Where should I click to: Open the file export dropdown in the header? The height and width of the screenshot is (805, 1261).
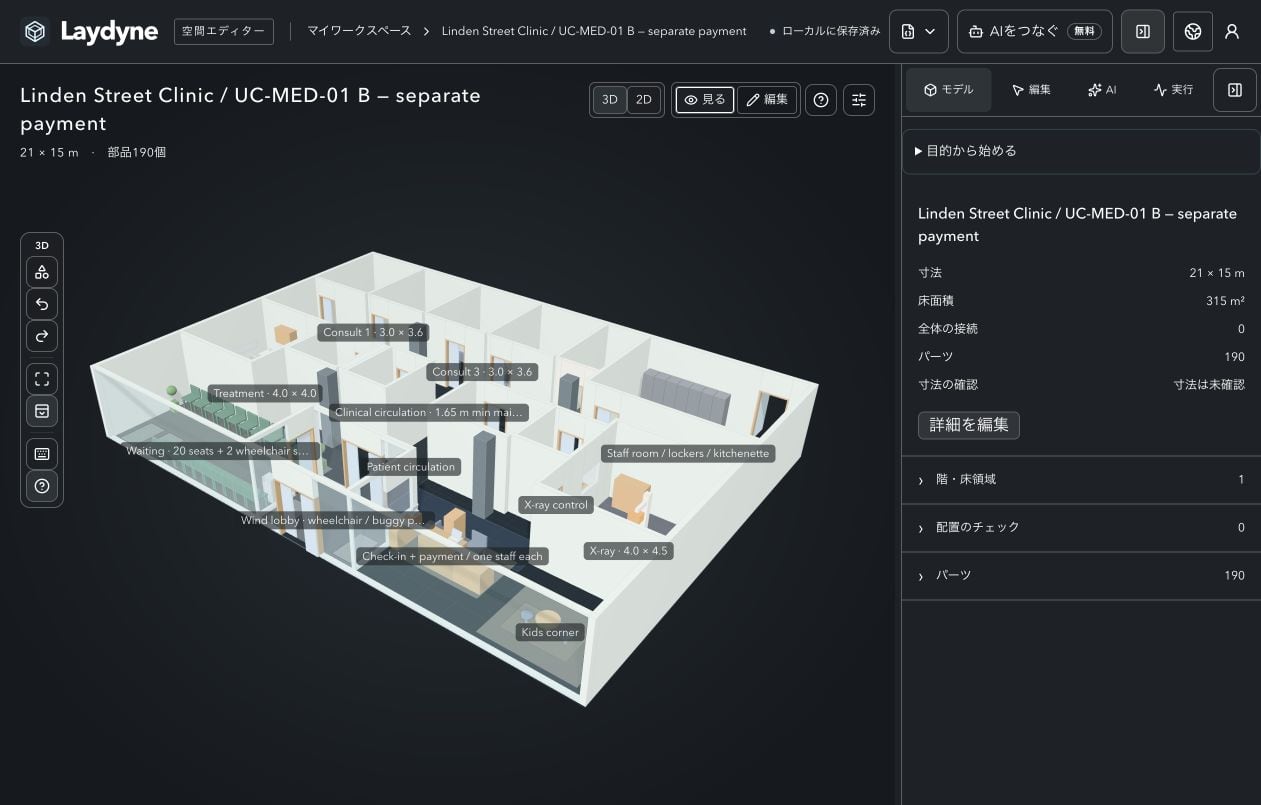918,32
